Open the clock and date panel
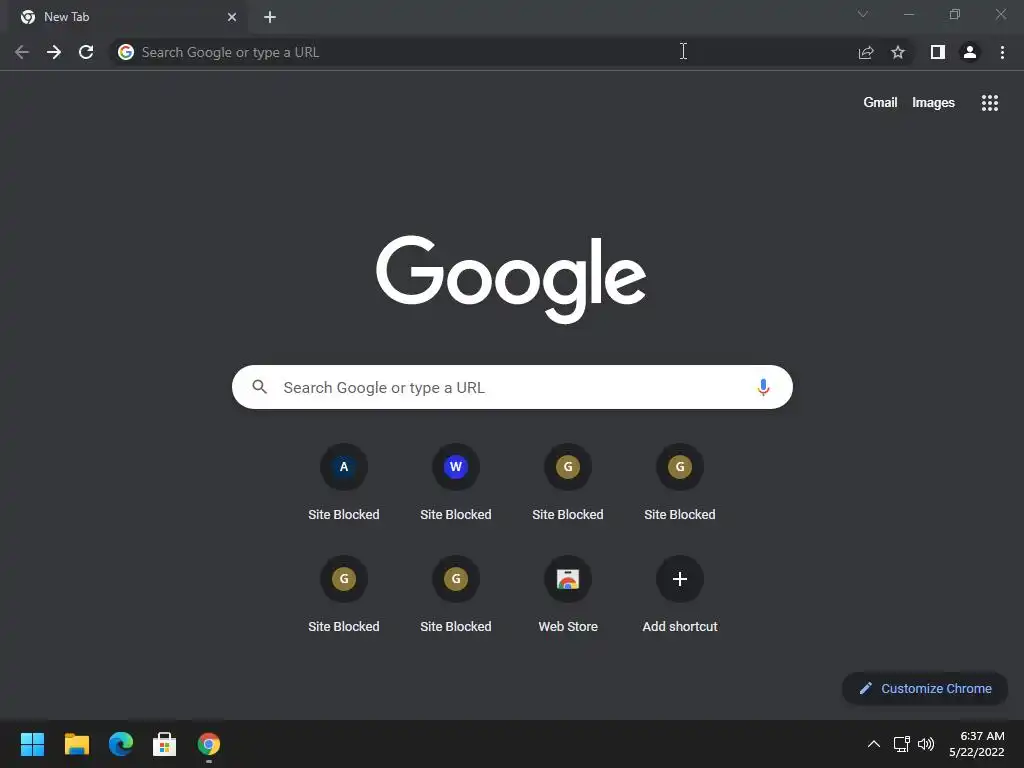Image resolution: width=1024 pixels, height=768 pixels. 976,744
